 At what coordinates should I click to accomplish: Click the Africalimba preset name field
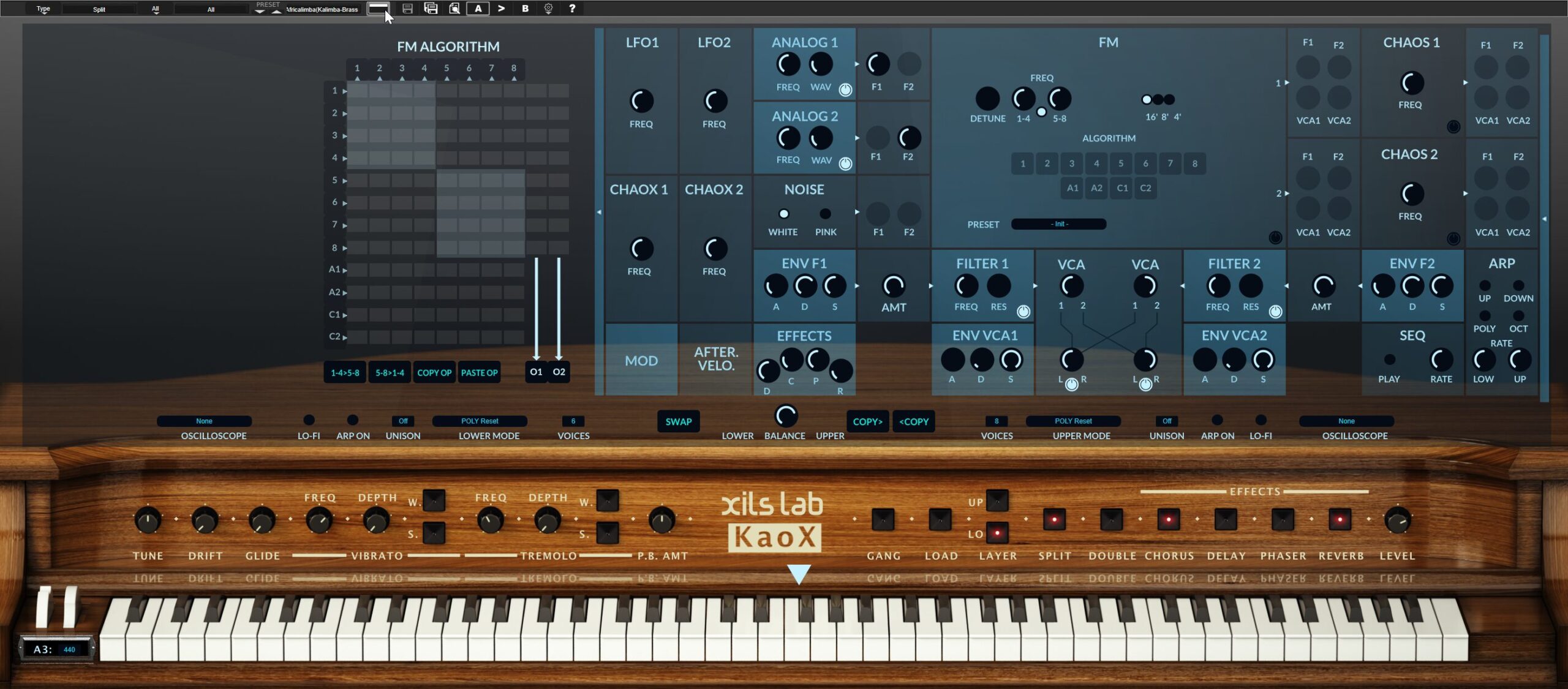[x=322, y=9]
